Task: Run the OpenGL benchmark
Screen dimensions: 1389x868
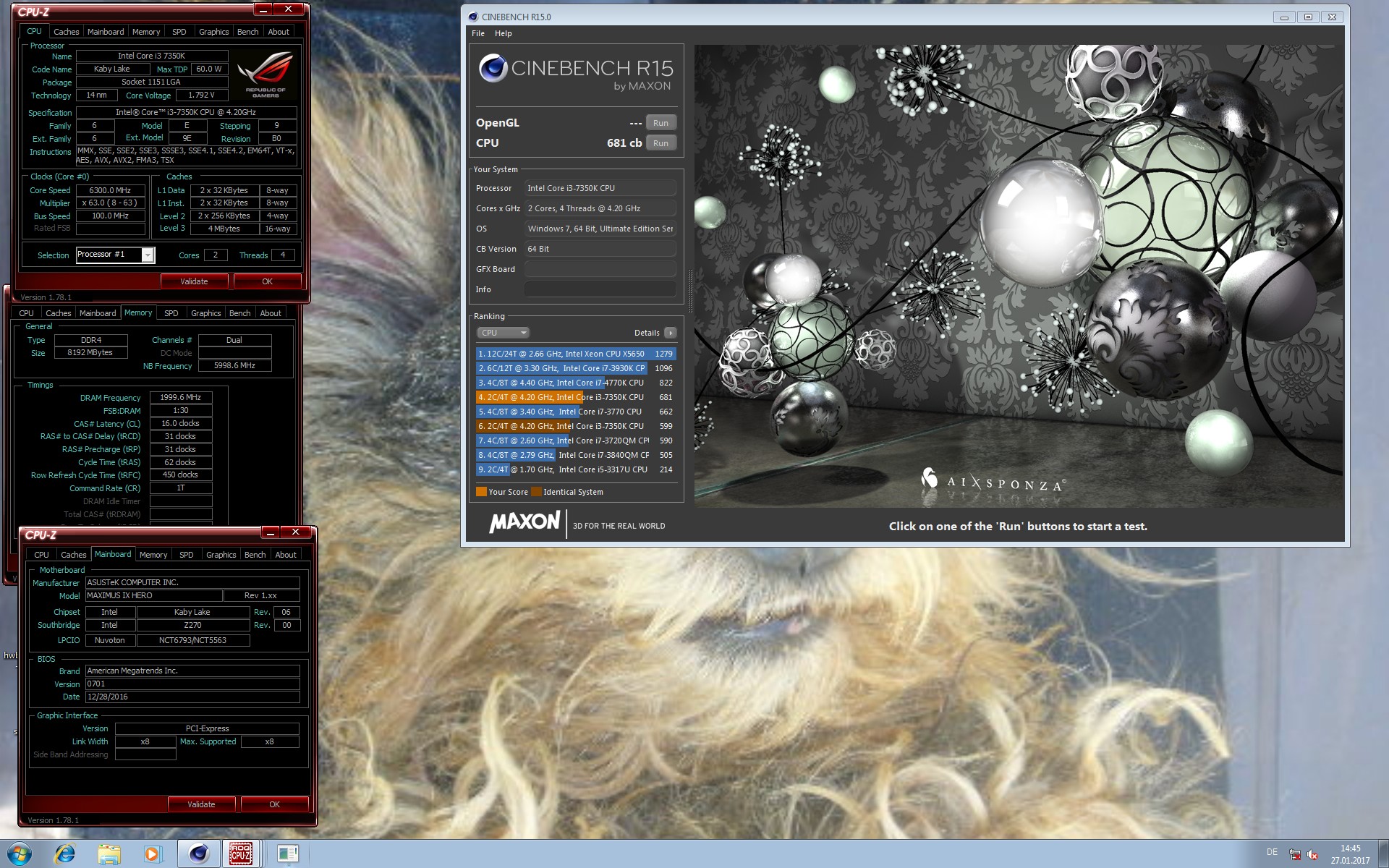Action: click(x=660, y=123)
